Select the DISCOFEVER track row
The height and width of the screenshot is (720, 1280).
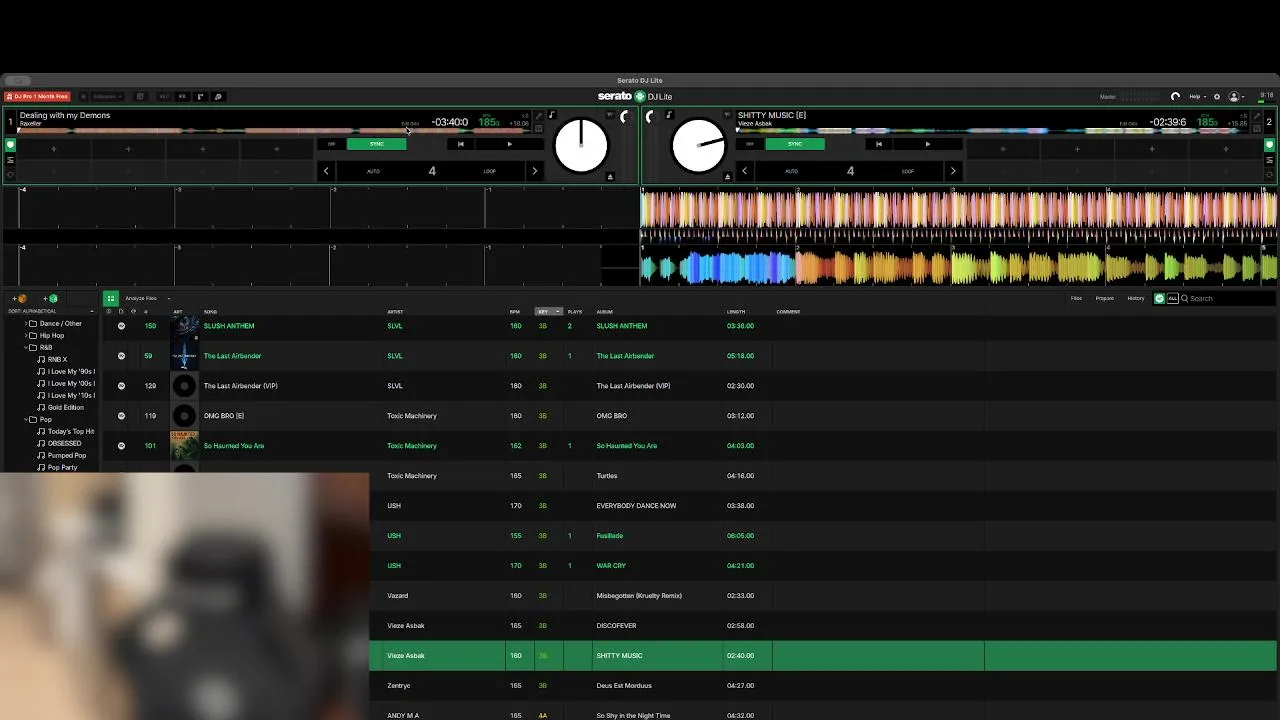pos(823,626)
